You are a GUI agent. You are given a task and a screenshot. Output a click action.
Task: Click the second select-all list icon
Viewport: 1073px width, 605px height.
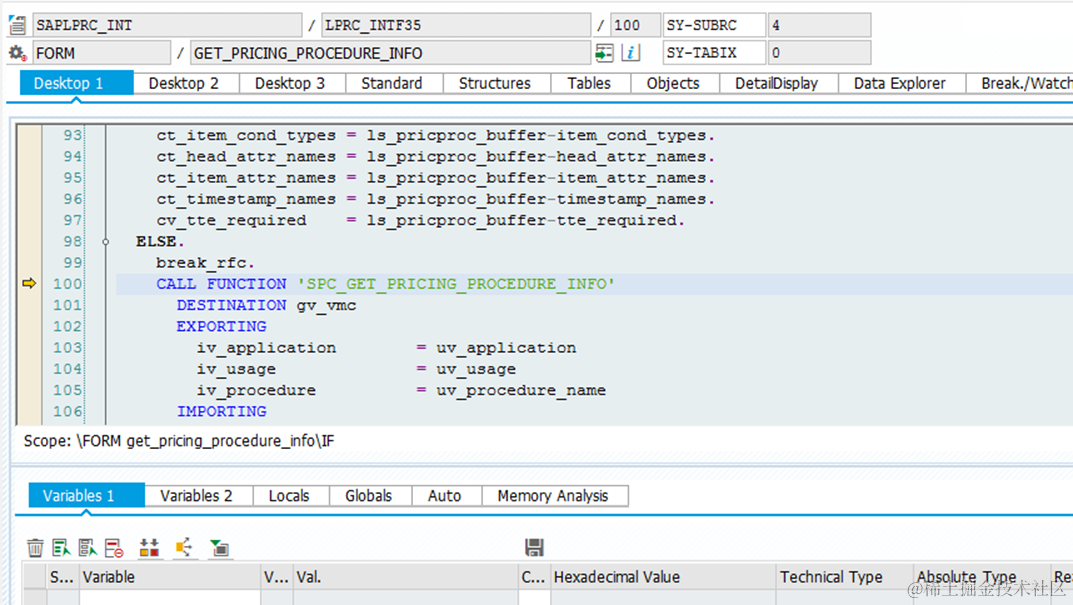click(x=88, y=548)
